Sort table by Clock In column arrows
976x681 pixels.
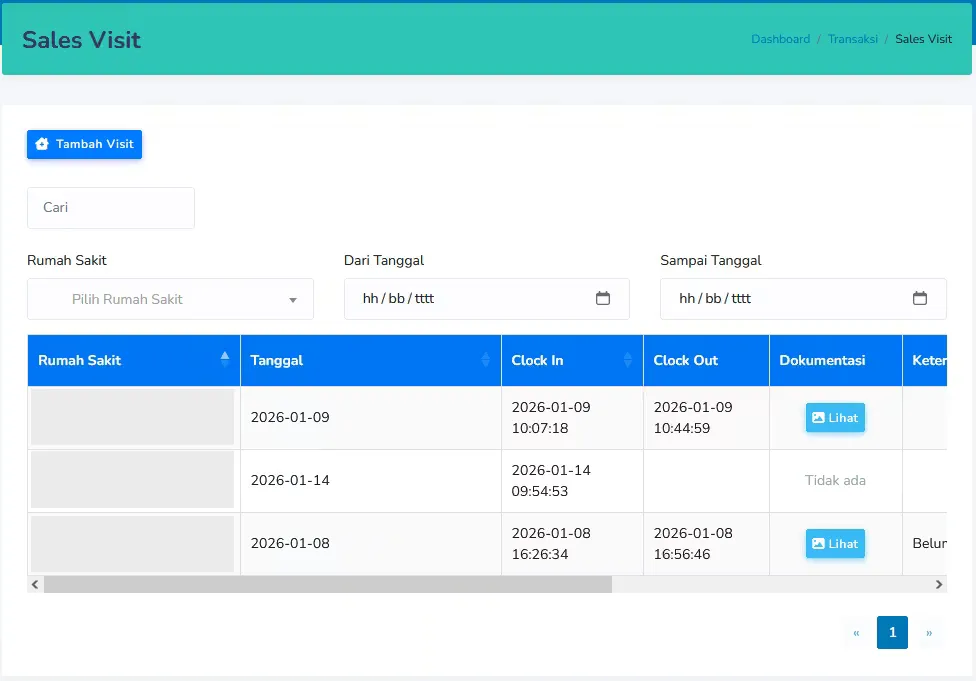(627, 360)
